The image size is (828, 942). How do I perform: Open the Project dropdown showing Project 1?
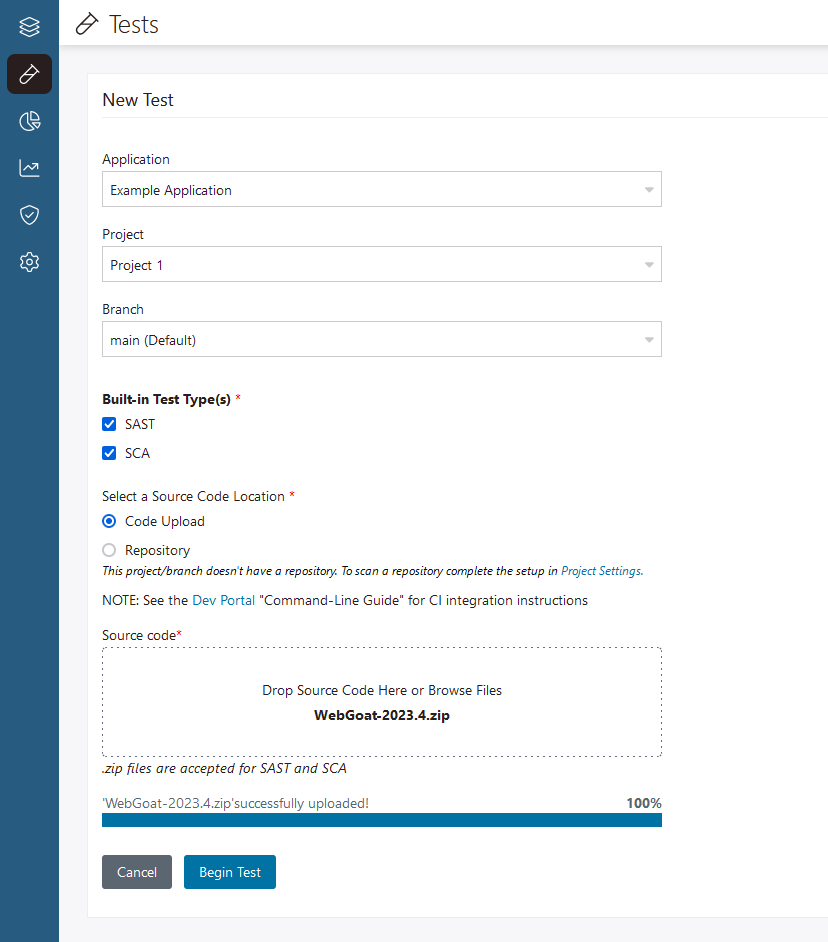point(381,265)
